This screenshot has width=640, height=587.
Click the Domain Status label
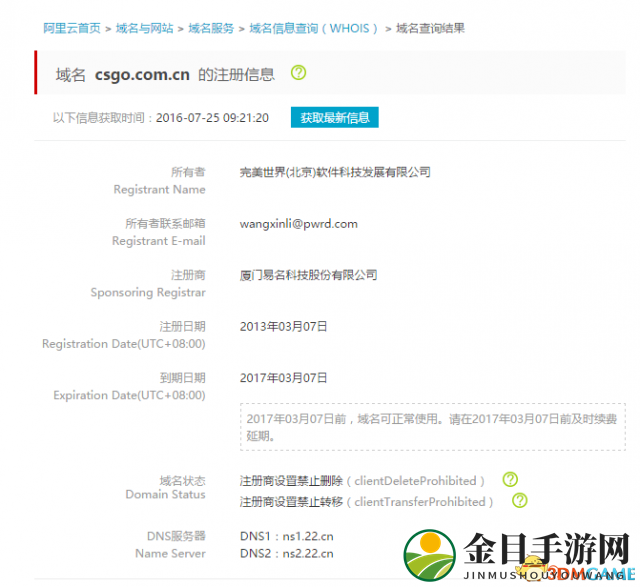coord(165,494)
